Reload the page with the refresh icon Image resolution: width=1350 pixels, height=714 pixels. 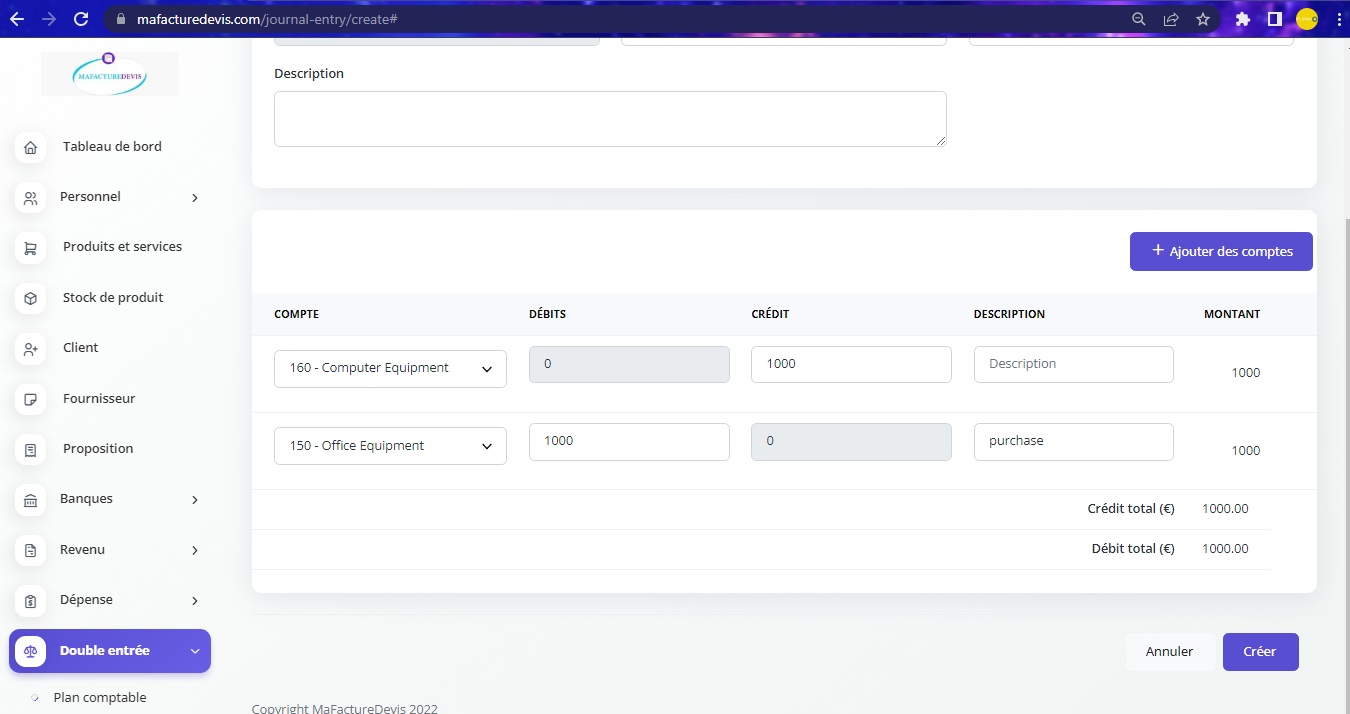coord(81,19)
